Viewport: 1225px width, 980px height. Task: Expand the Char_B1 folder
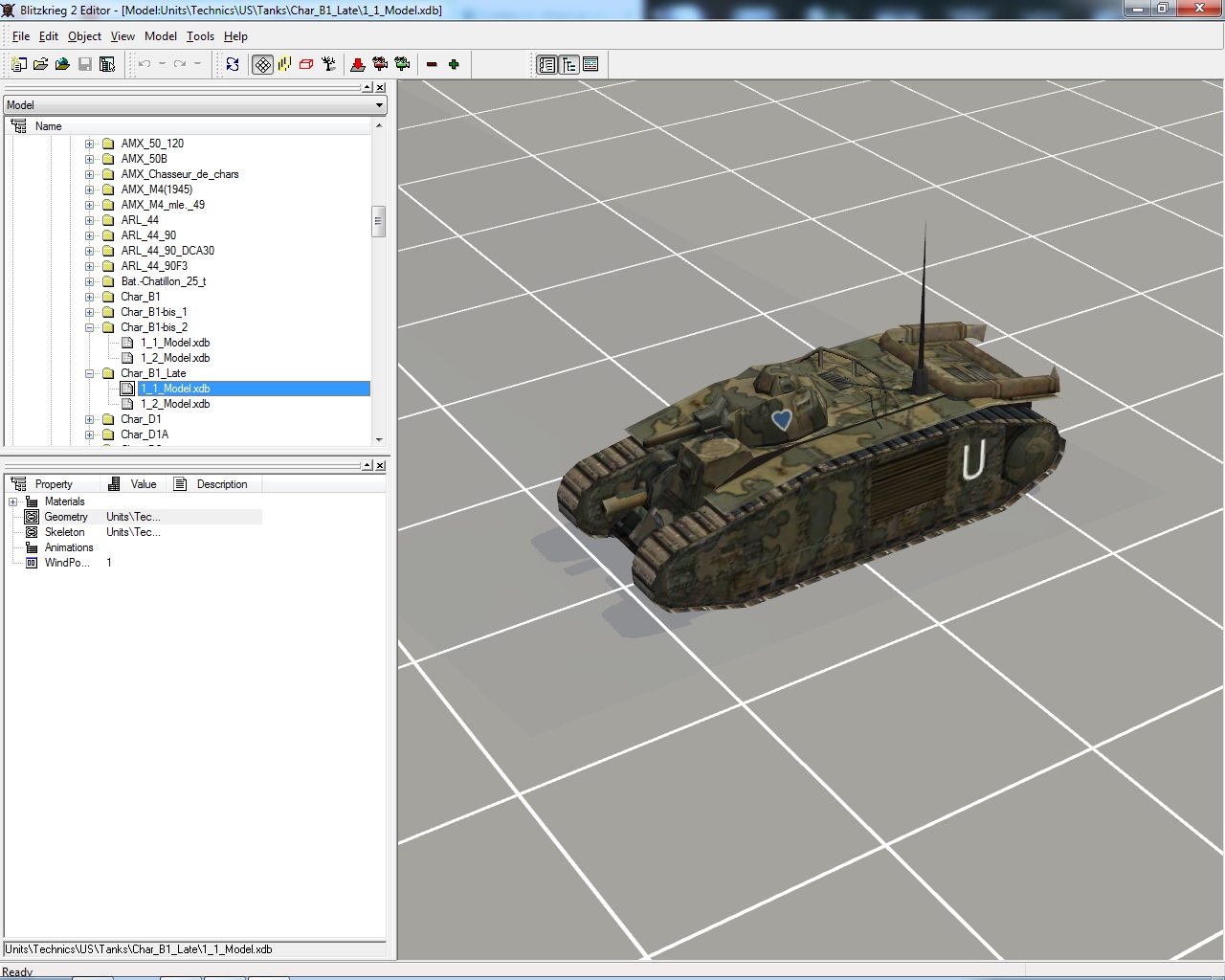89,297
